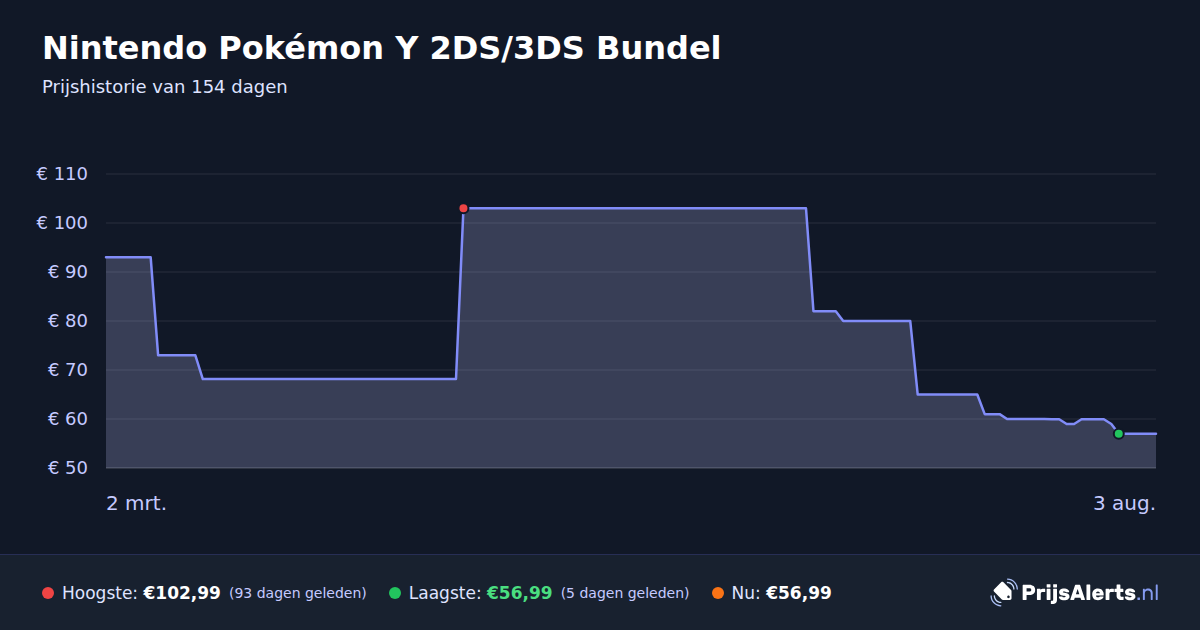
Task: Click the 3 aug. end date label
Action: [x=1124, y=503]
